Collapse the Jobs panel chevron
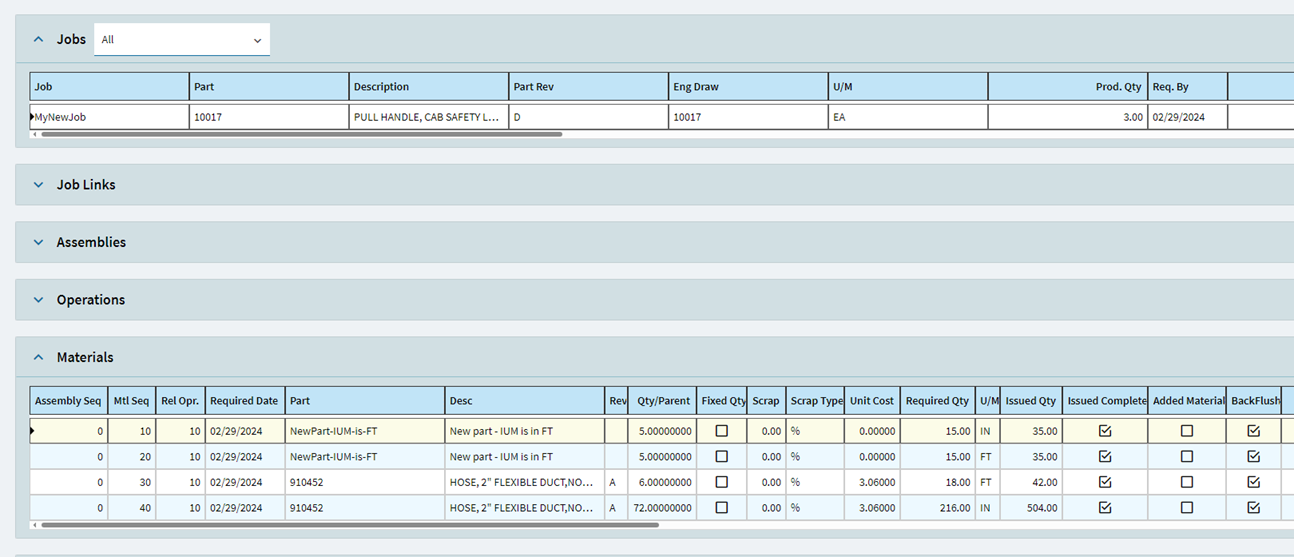Viewport: 1294px width, 557px height. 39,40
